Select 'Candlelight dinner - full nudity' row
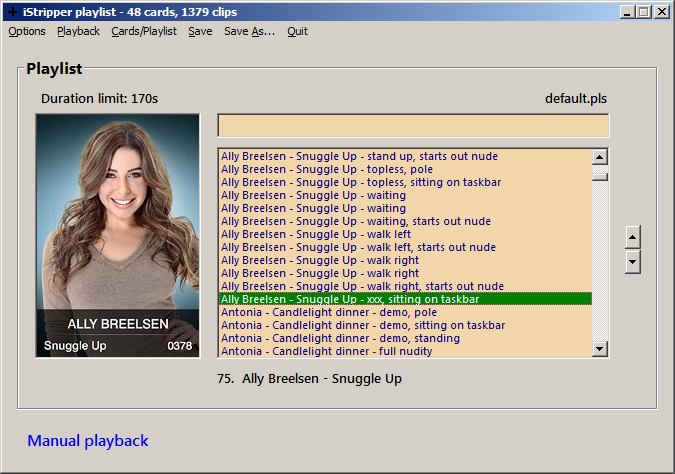 406,351
